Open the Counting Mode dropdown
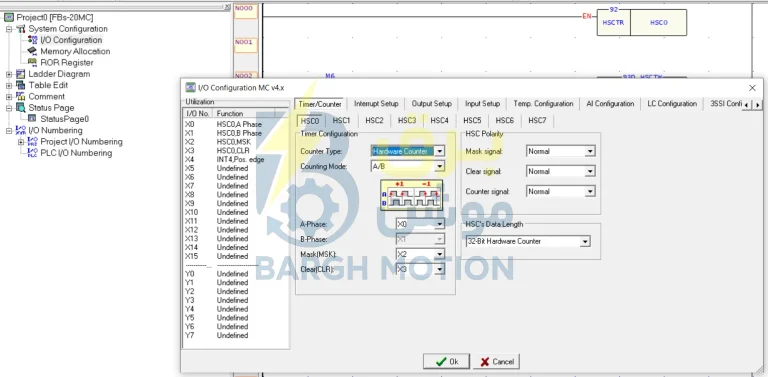The width and height of the screenshot is (768, 377). pyautogui.click(x=439, y=166)
